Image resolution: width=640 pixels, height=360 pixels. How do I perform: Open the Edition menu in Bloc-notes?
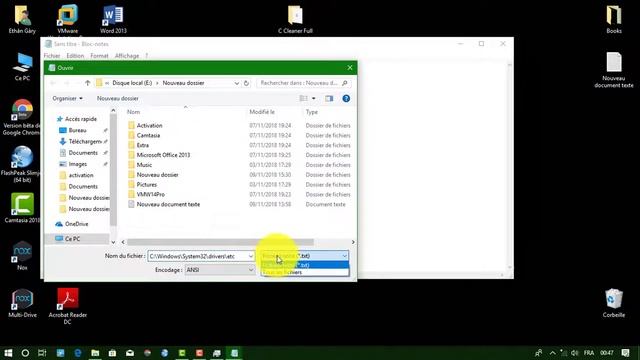(x=75, y=56)
